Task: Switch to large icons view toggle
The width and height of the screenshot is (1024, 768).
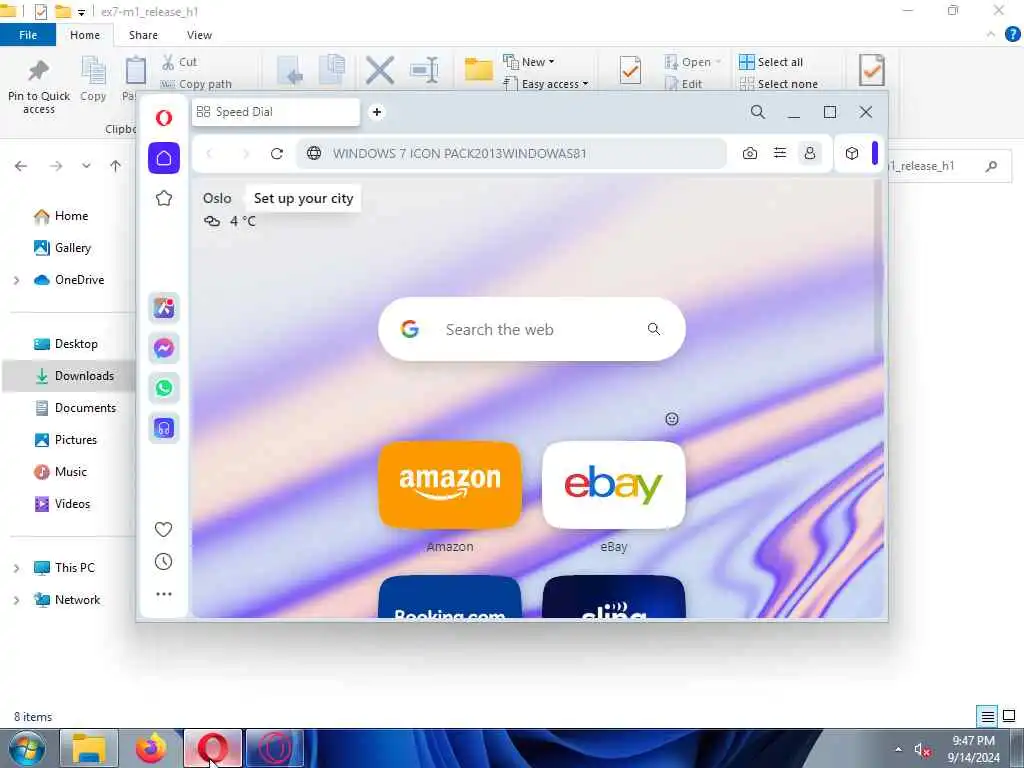Action: click(x=1009, y=716)
